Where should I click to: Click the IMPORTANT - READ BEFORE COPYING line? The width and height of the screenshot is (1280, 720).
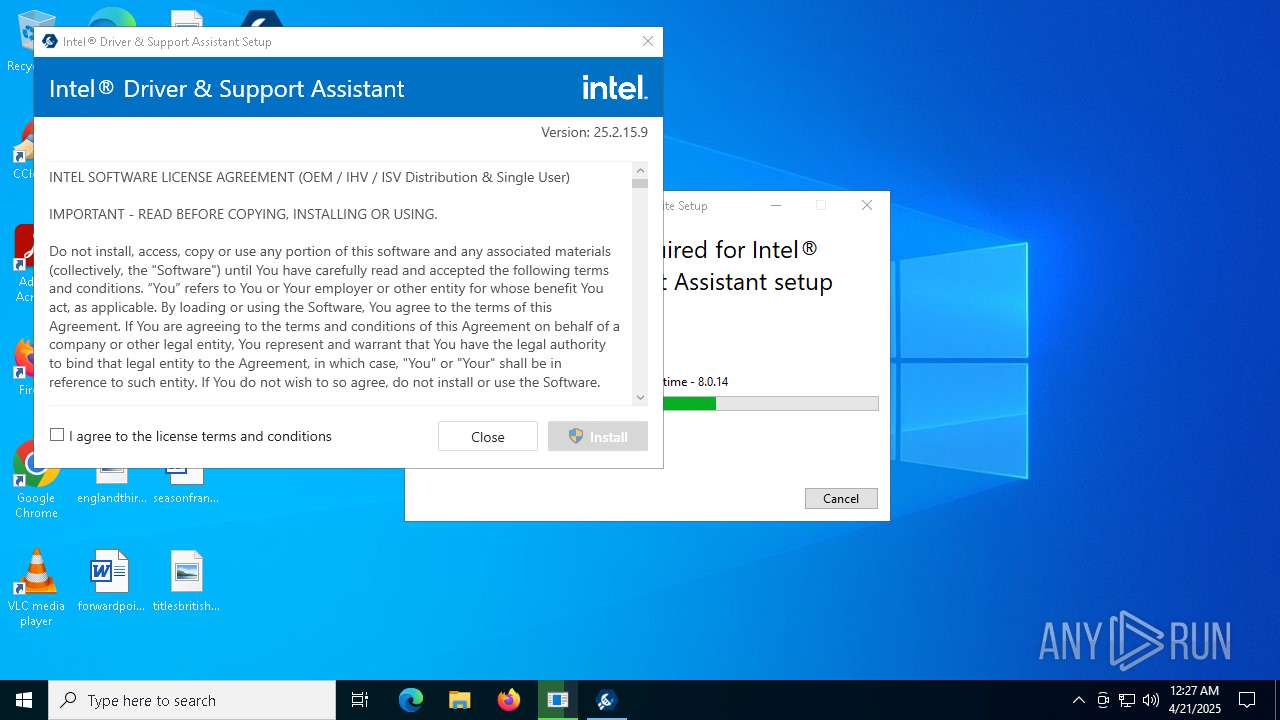[243, 214]
